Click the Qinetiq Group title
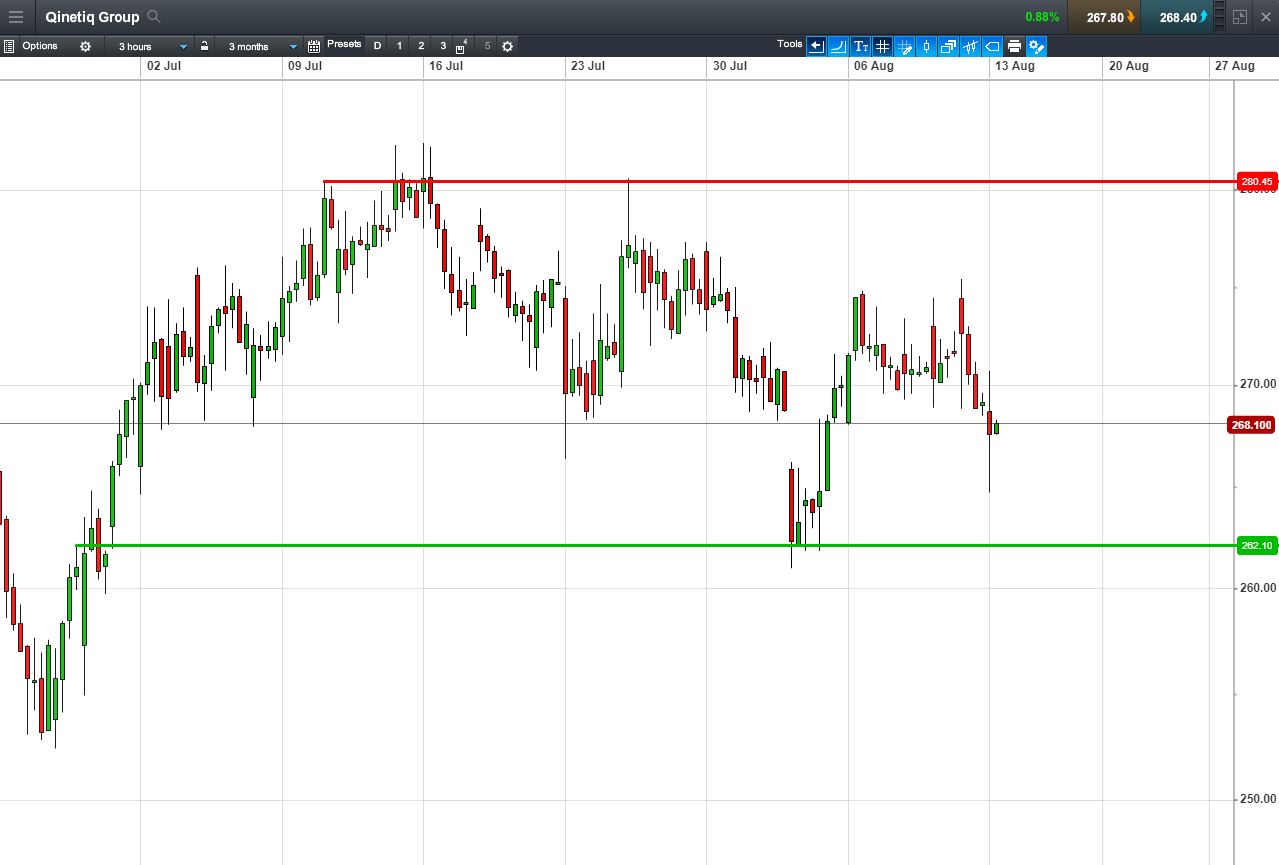1279x865 pixels. click(x=92, y=17)
